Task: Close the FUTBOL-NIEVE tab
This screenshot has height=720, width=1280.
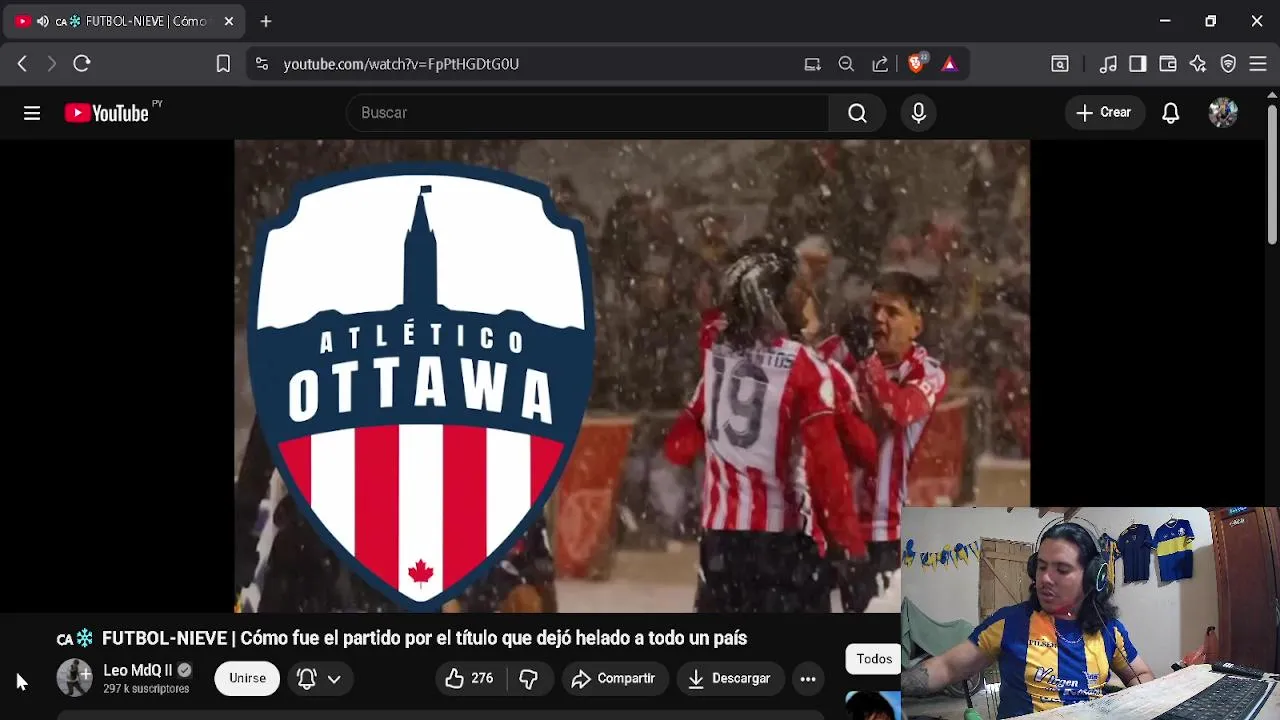Action: [228, 21]
